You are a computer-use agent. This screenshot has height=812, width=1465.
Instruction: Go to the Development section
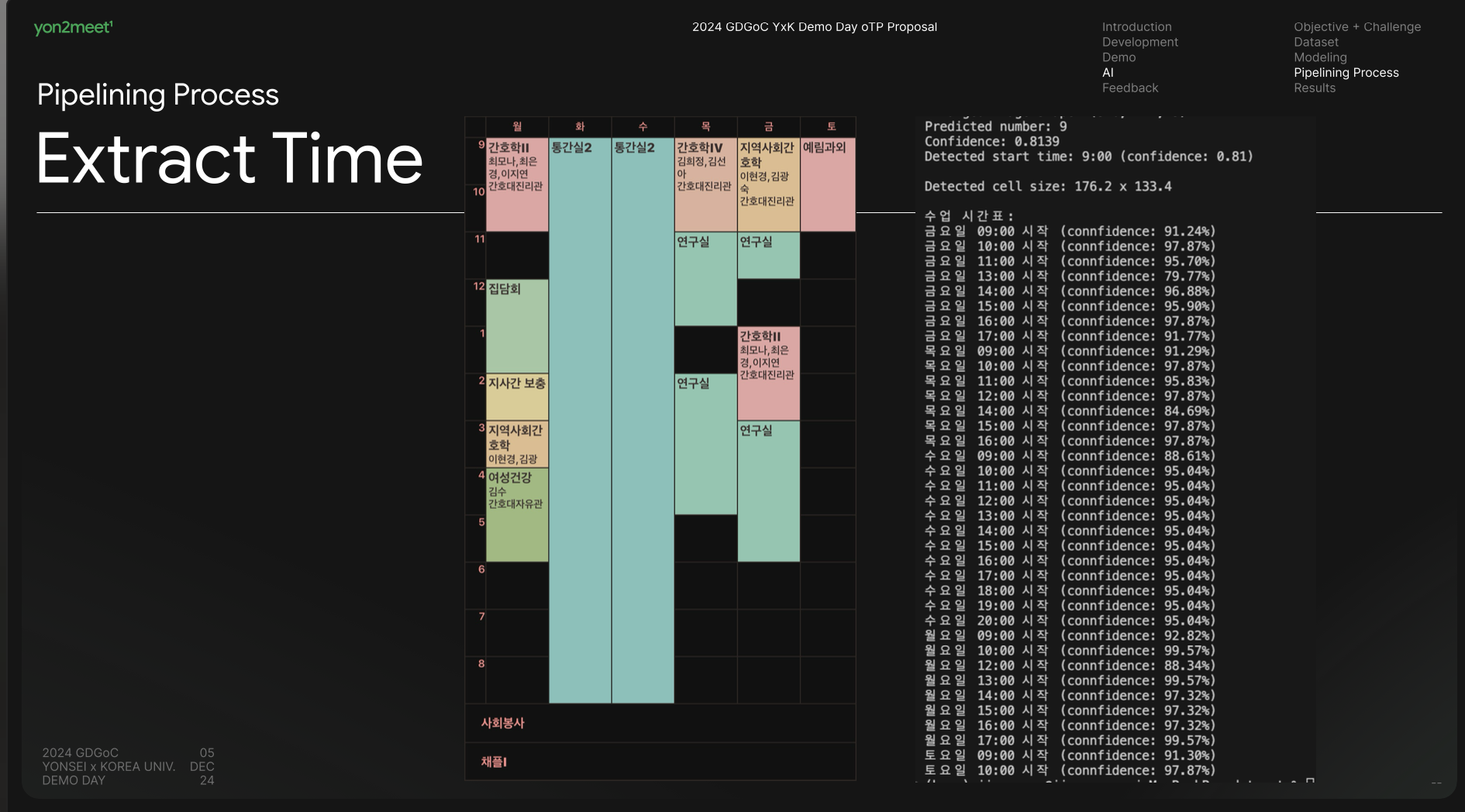(x=1139, y=42)
